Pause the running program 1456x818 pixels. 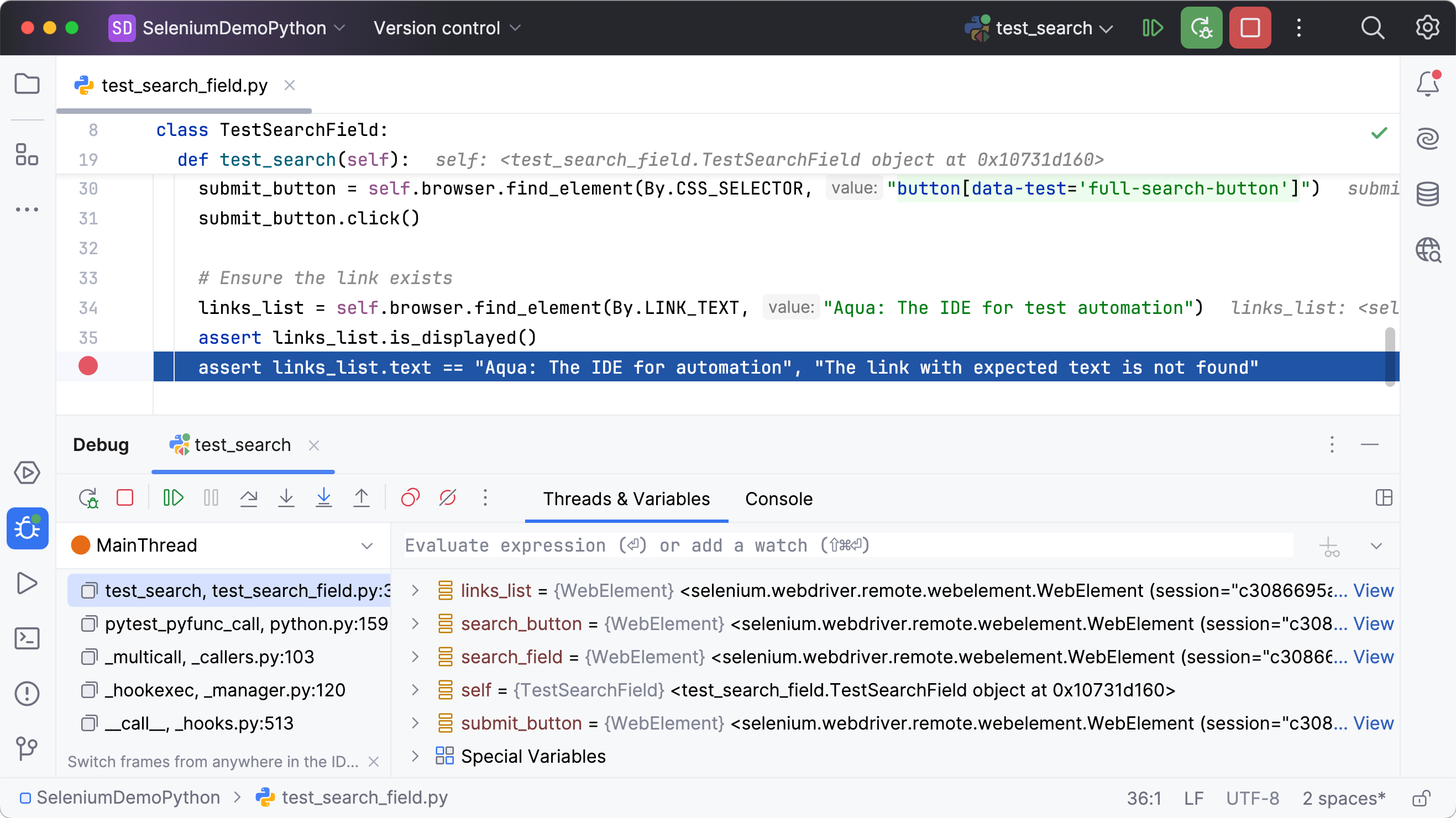[210, 497]
